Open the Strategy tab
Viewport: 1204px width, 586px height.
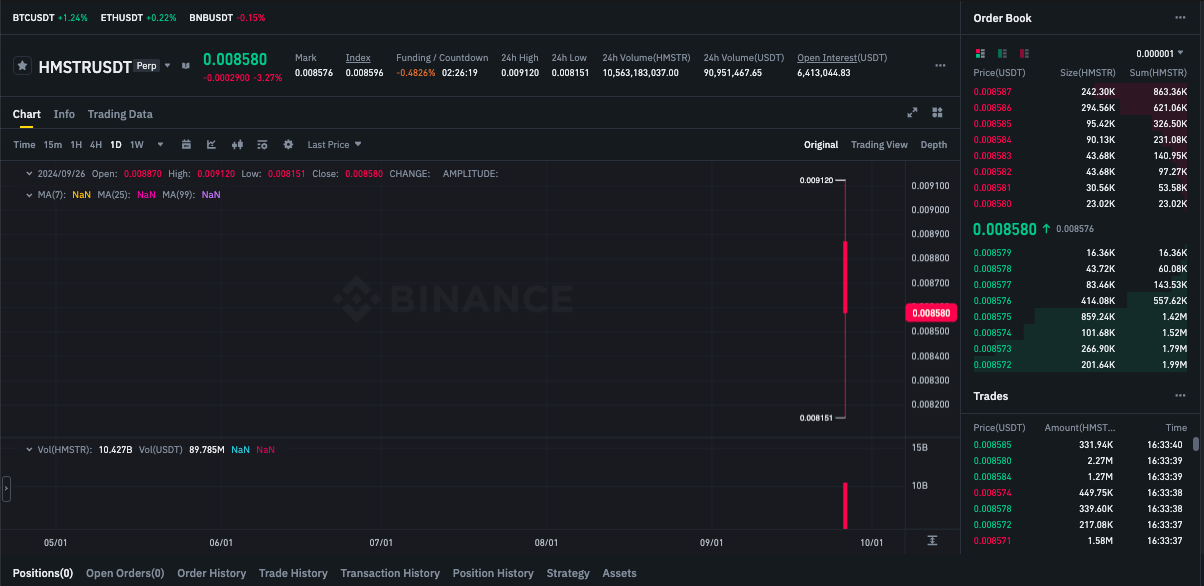(568, 573)
